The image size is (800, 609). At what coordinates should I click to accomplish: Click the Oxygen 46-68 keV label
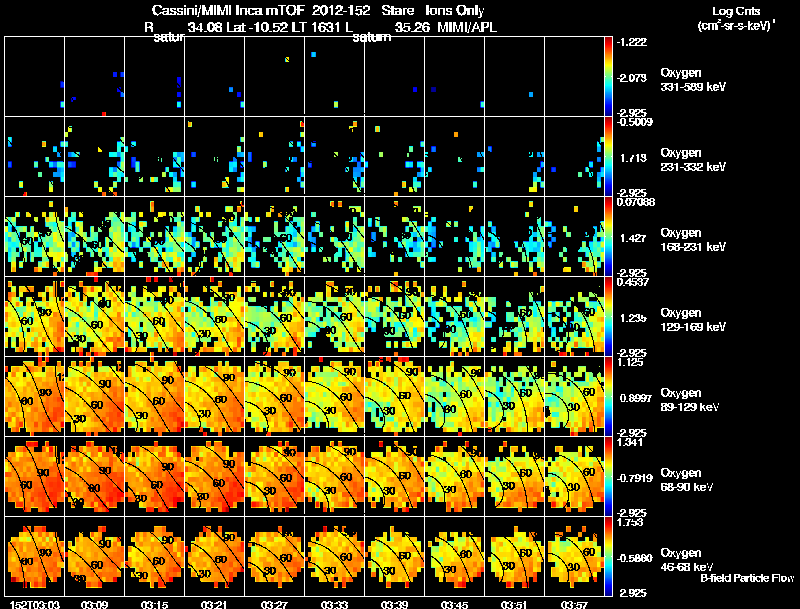point(687,560)
